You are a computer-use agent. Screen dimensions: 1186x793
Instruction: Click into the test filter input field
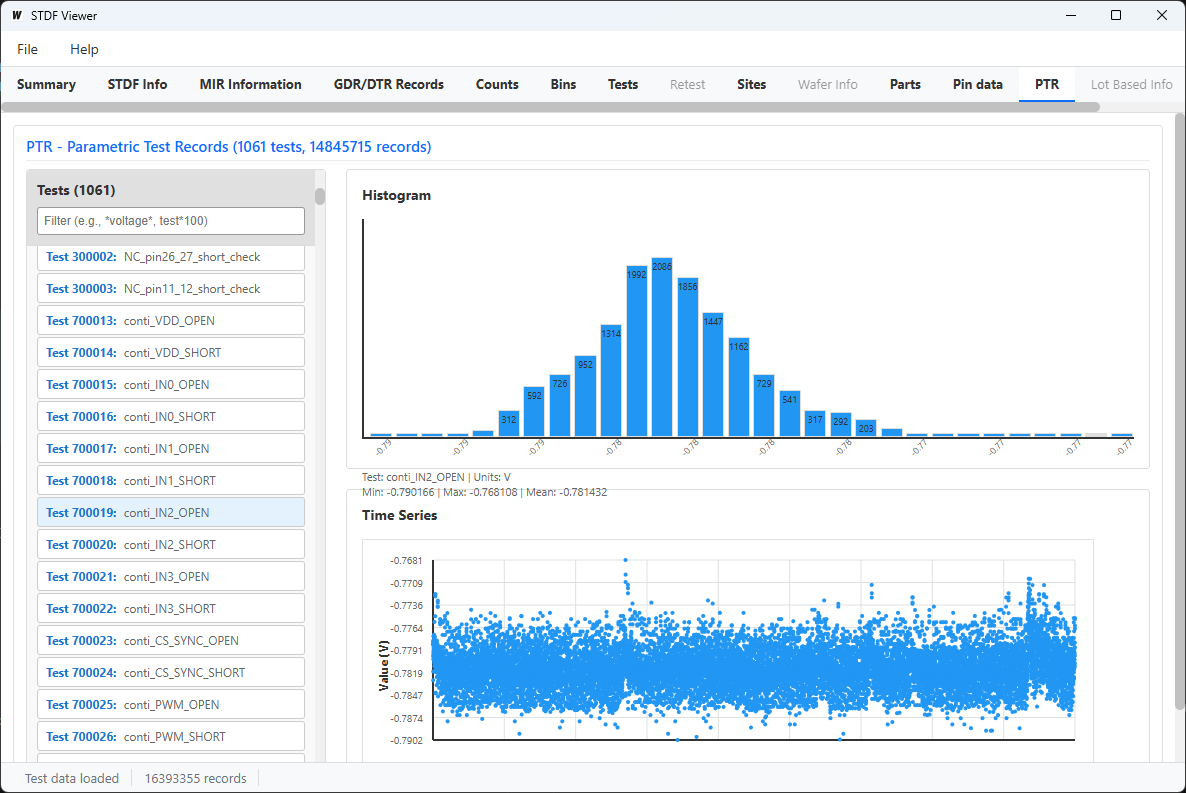coord(170,220)
